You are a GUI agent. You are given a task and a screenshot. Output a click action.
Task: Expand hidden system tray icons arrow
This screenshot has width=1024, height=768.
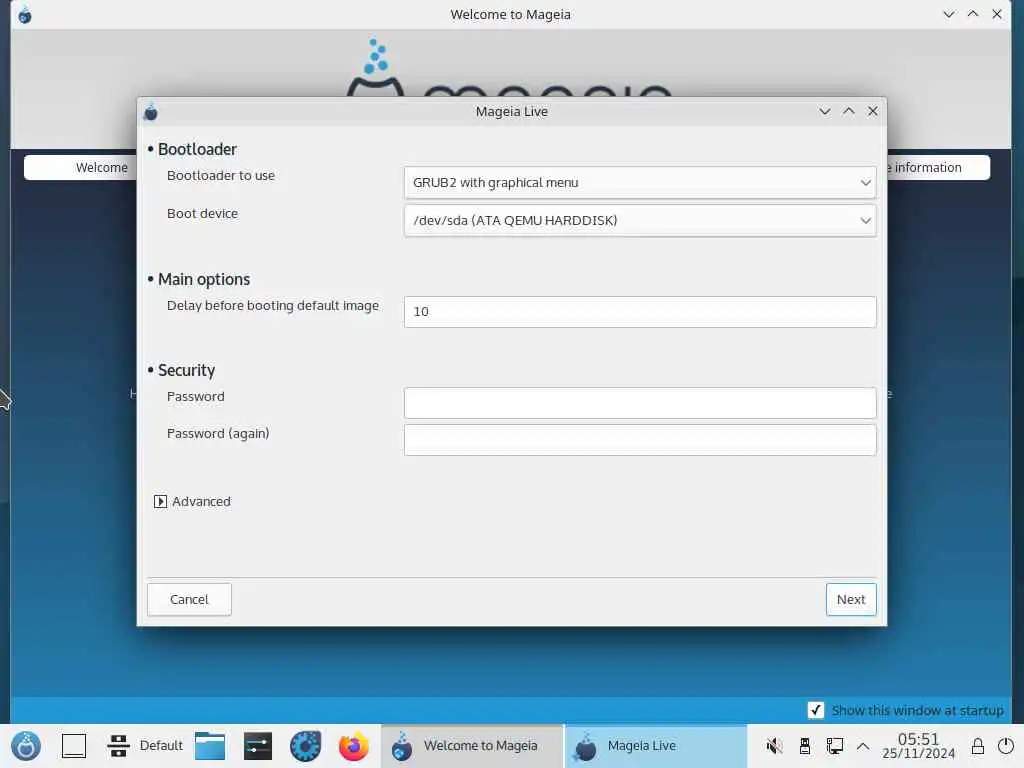(863, 746)
